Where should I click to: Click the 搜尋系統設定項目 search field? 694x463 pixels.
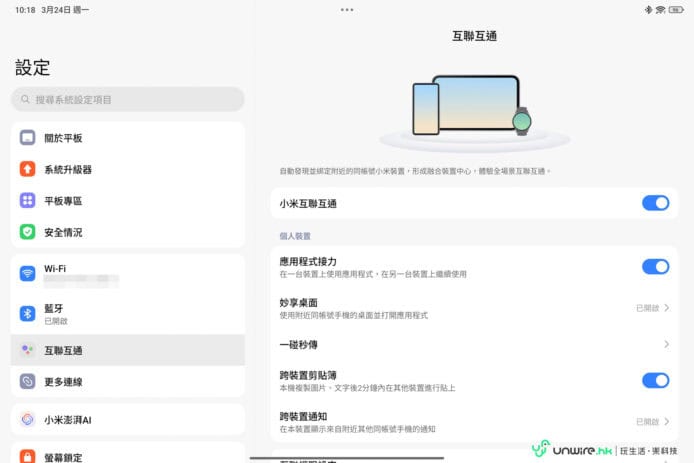point(128,99)
